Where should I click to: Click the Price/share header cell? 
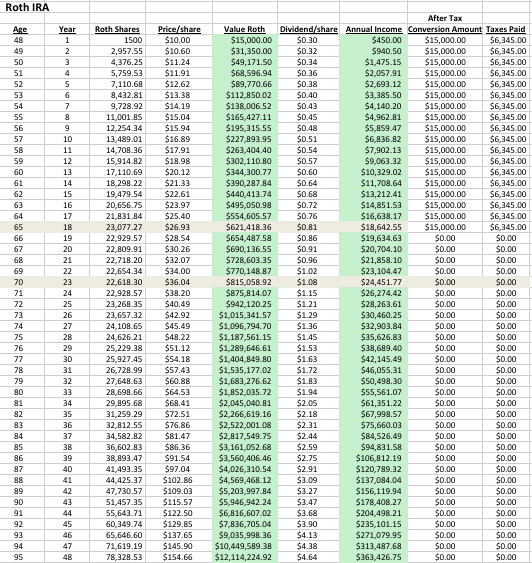point(179,29)
